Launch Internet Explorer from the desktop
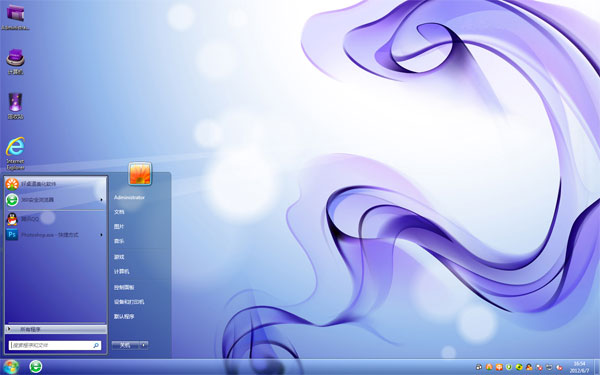 [15, 153]
